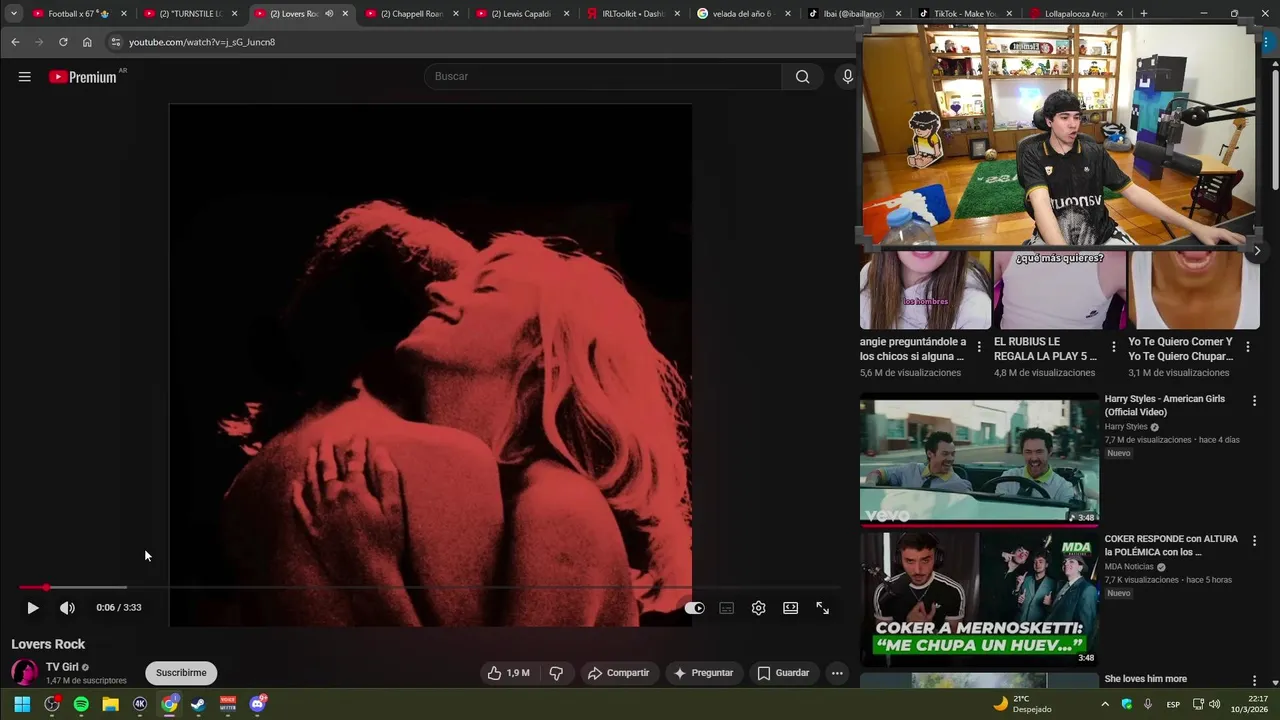1280x720 pixels.
Task: Save video with Guardar button
Action: click(x=783, y=673)
